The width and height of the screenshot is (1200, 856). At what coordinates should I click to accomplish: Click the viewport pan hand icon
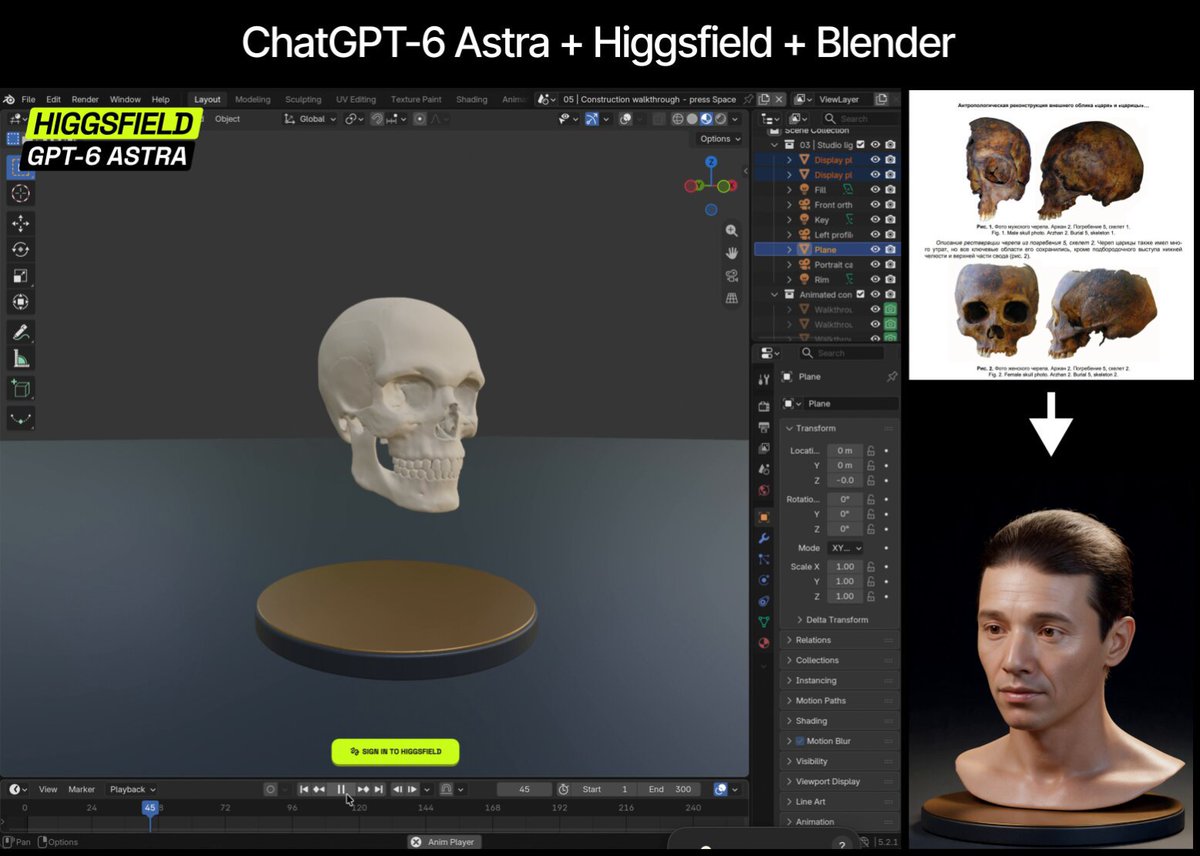click(732, 252)
